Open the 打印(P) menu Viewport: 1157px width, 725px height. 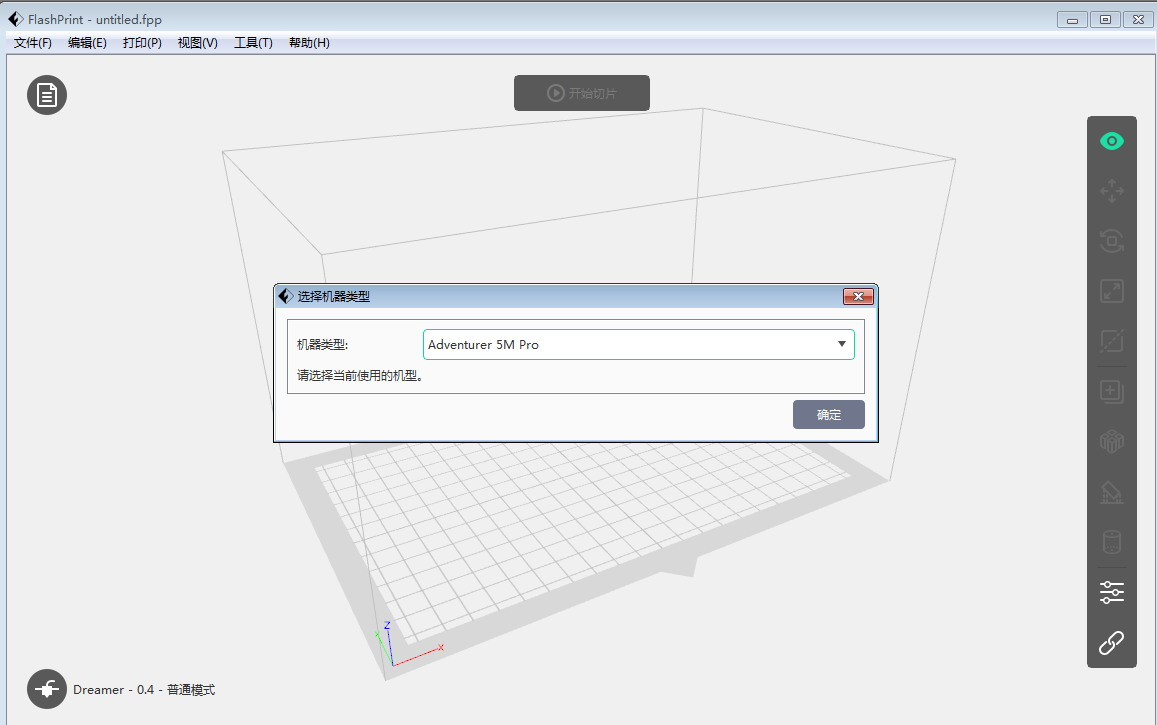[142, 43]
